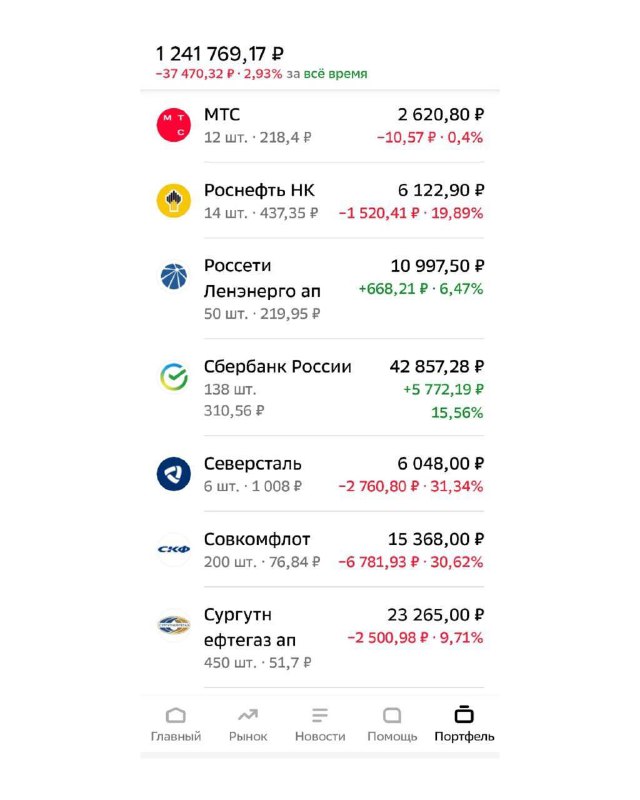The width and height of the screenshot is (640, 800).
Task: Open the МТС stock position
Action: pos(320,126)
